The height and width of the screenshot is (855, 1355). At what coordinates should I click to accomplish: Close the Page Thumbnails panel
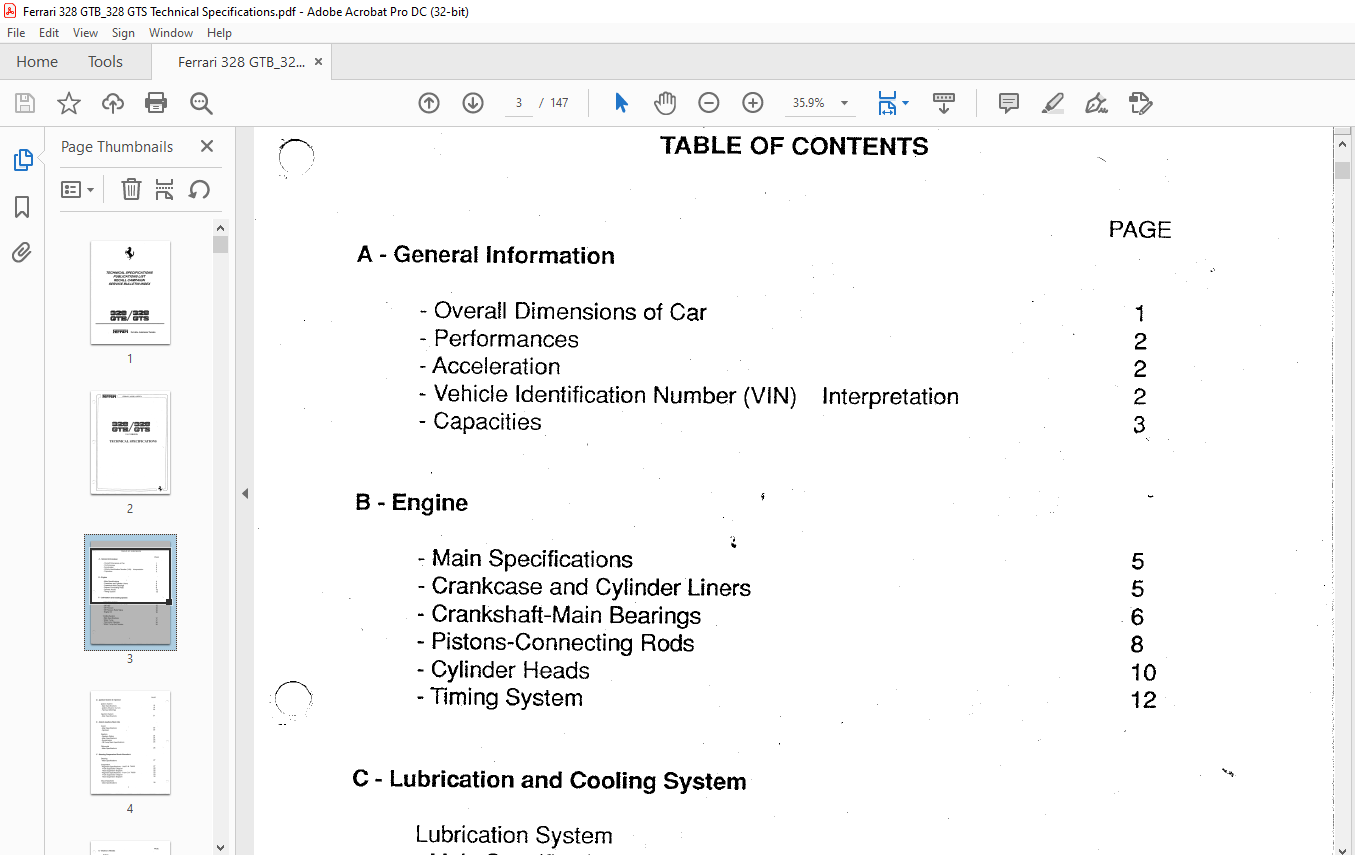pos(207,146)
